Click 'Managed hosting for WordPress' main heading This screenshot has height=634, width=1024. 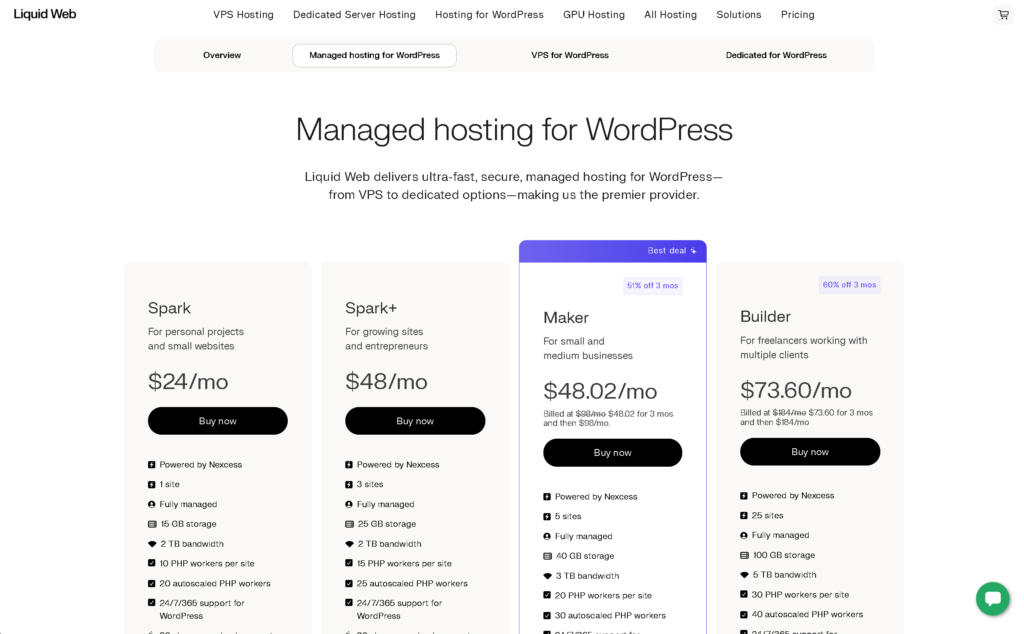(x=514, y=130)
